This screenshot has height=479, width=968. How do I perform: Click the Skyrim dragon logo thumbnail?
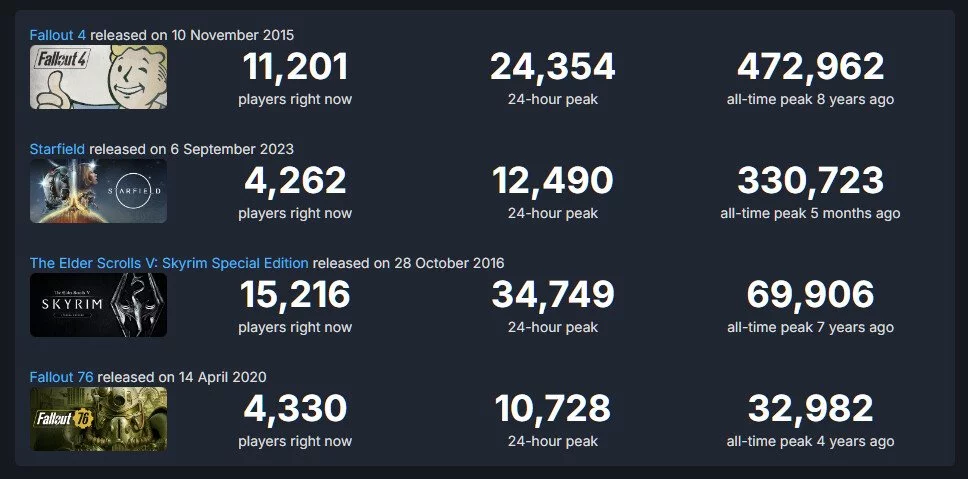tap(98, 305)
